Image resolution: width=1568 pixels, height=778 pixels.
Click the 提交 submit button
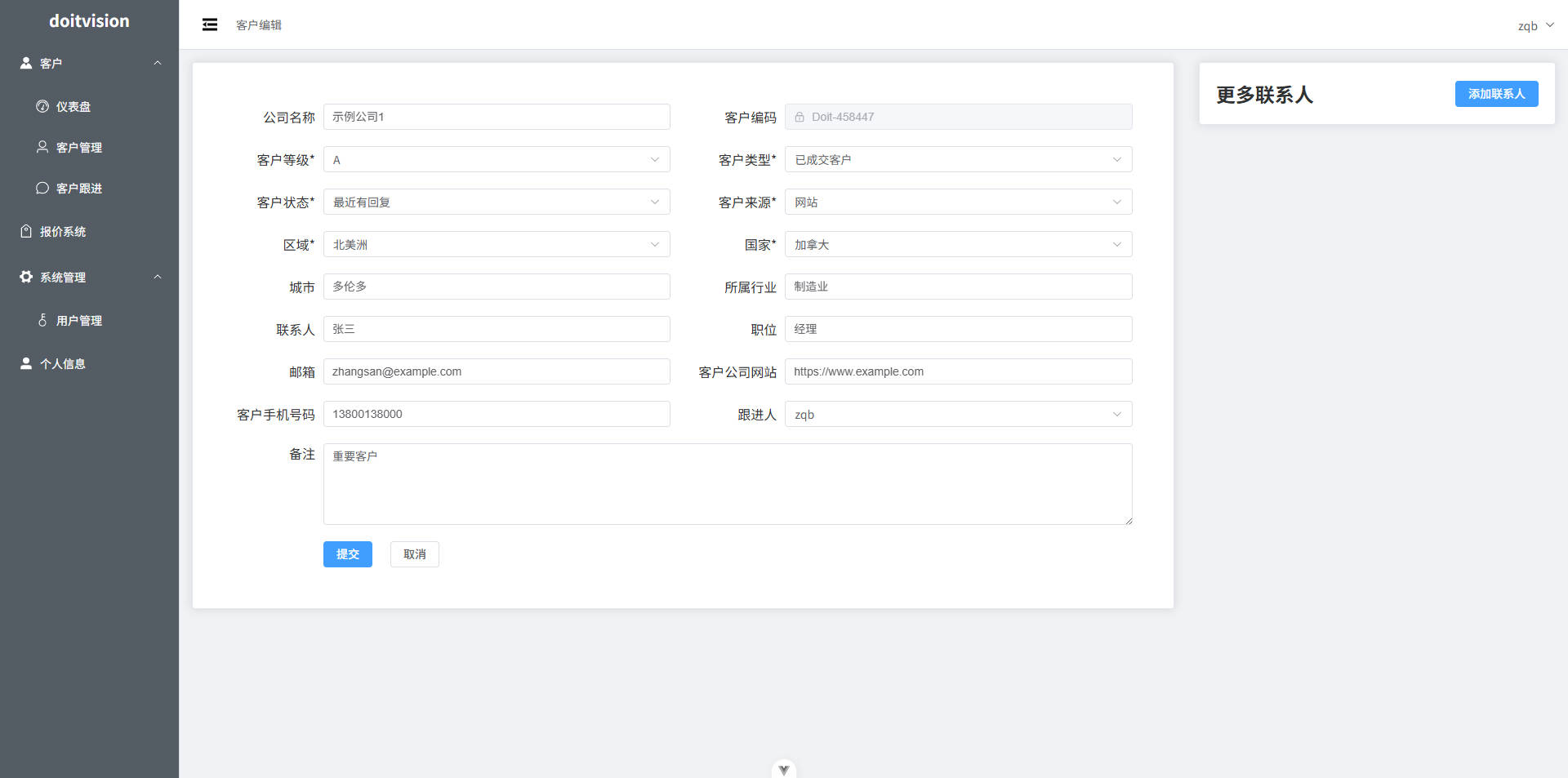[x=348, y=554]
